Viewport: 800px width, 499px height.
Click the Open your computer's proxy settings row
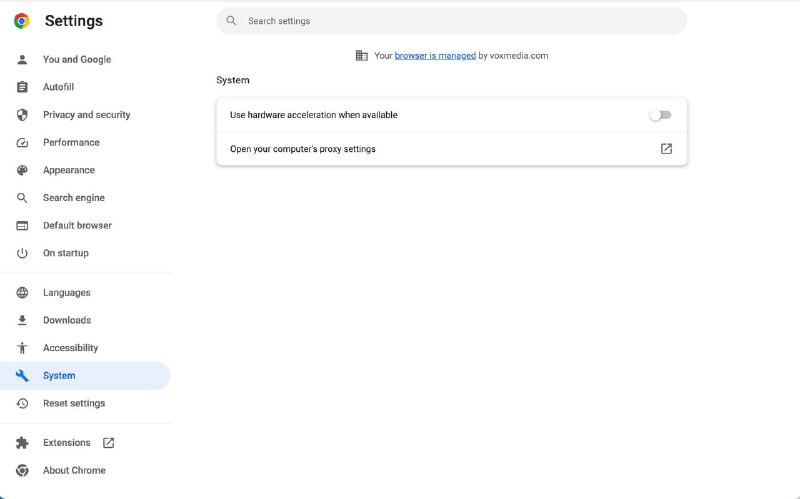click(452, 149)
